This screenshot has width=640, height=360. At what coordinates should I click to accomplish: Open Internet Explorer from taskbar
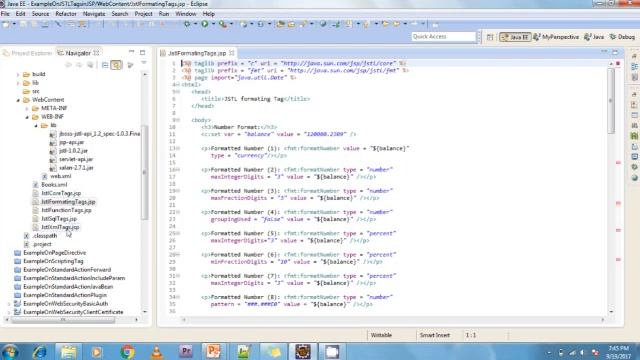(x=40, y=351)
